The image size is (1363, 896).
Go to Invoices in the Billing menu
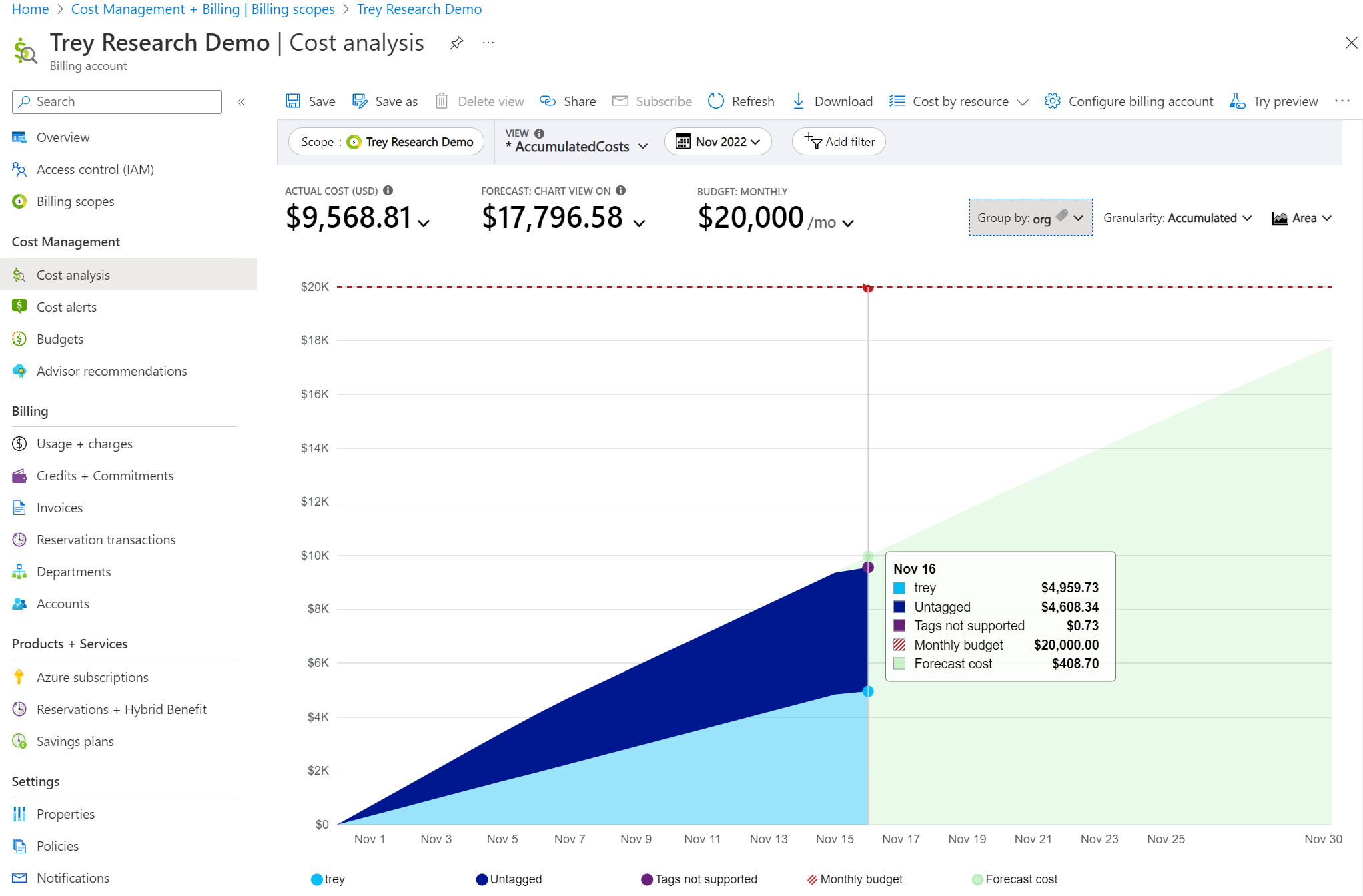tap(59, 508)
